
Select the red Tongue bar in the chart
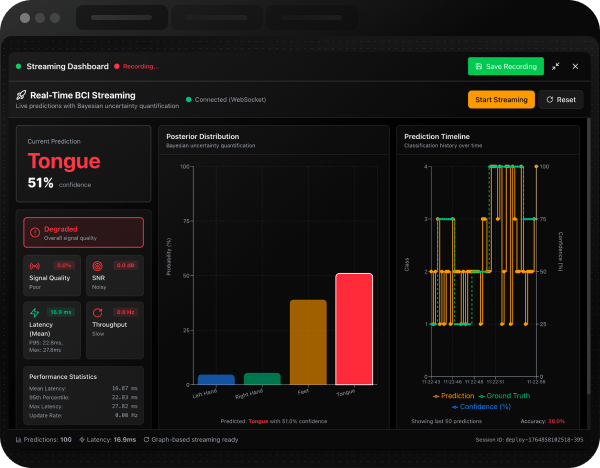click(353, 328)
